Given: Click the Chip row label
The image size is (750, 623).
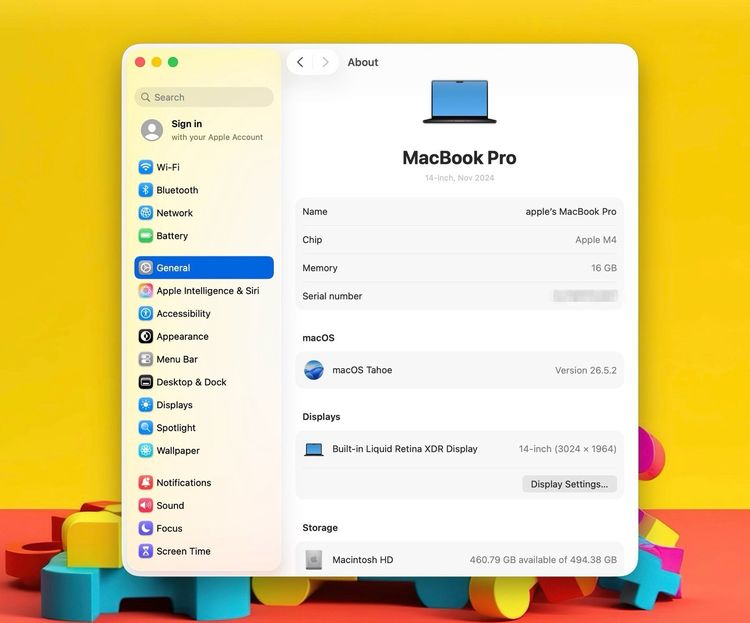Looking at the screenshot, I should point(312,240).
